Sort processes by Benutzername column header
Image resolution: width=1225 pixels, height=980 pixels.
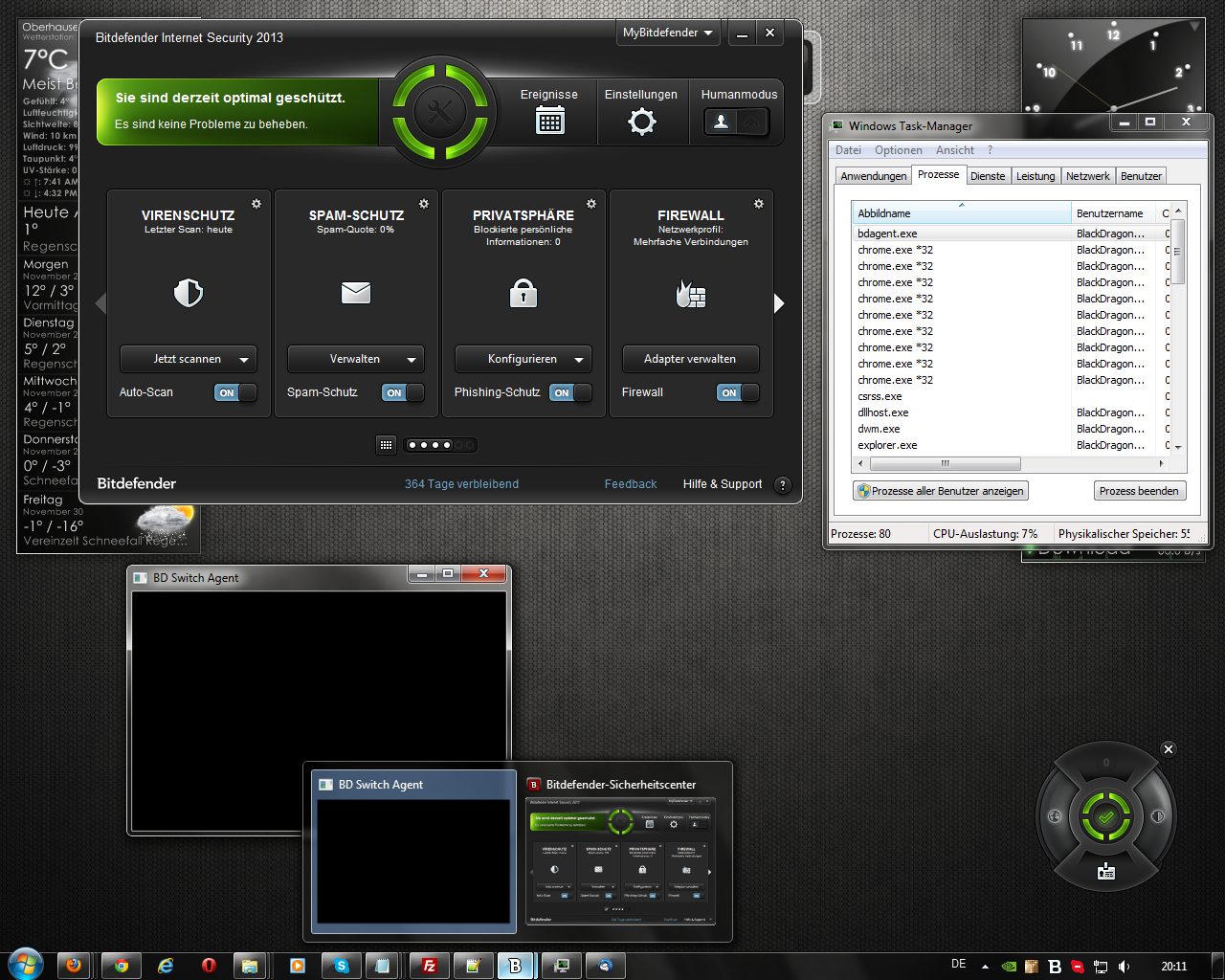coord(1114,213)
